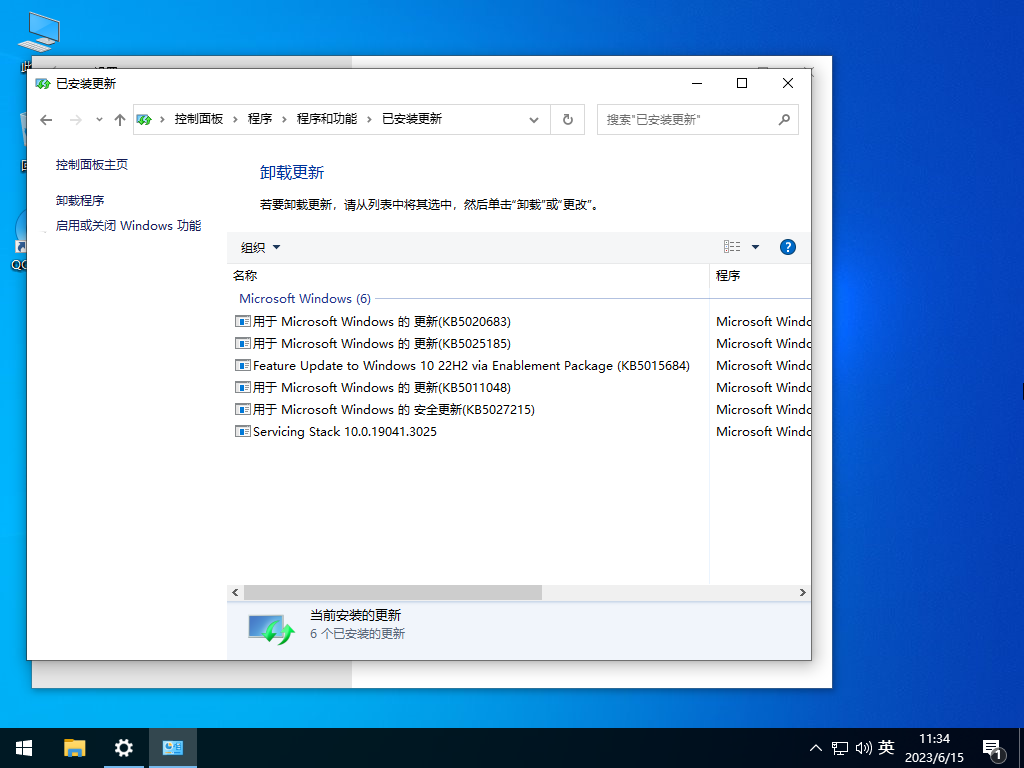The width and height of the screenshot is (1024, 768).
Task: Click the up-one-level arrow icon
Action: pyautogui.click(x=119, y=119)
